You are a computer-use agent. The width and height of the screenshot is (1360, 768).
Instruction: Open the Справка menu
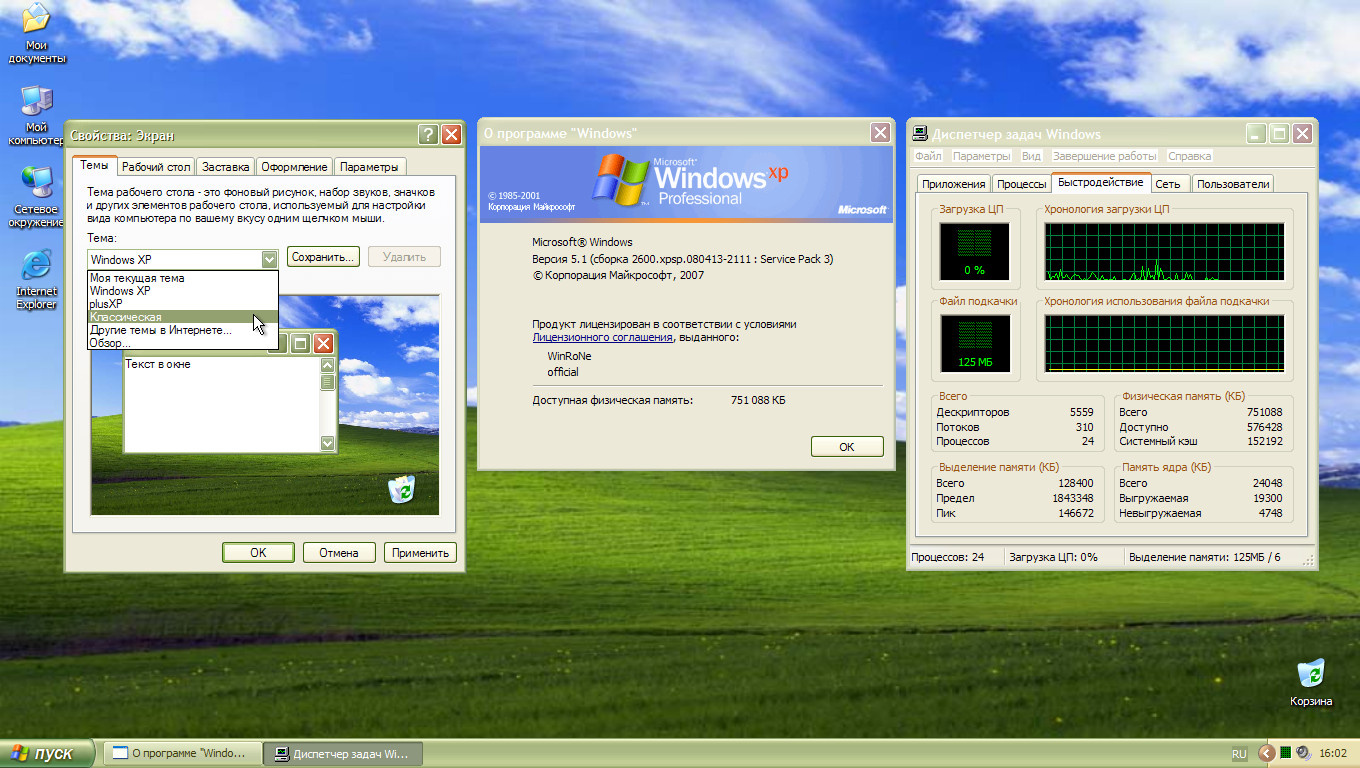[x=1190, y=156]
